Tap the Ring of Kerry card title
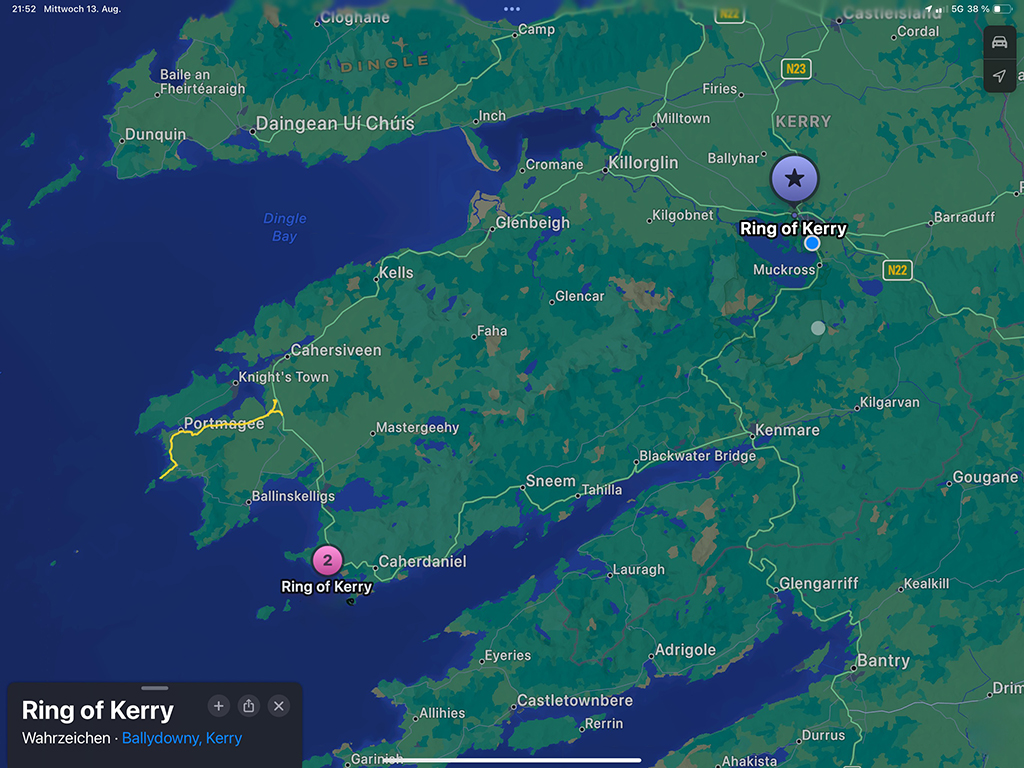 (98, 711)
